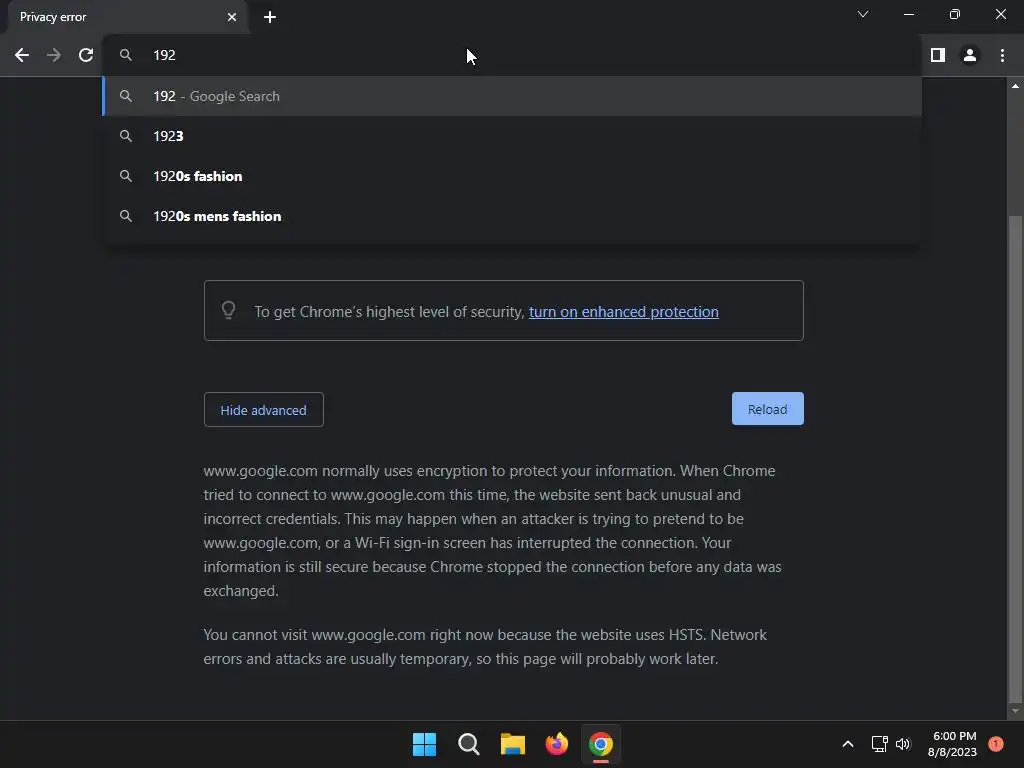Click the magnifier icon beside '192 - Google Search'
The width and height of the screenshot is (1024, 768).
click(x=126, y=96)
